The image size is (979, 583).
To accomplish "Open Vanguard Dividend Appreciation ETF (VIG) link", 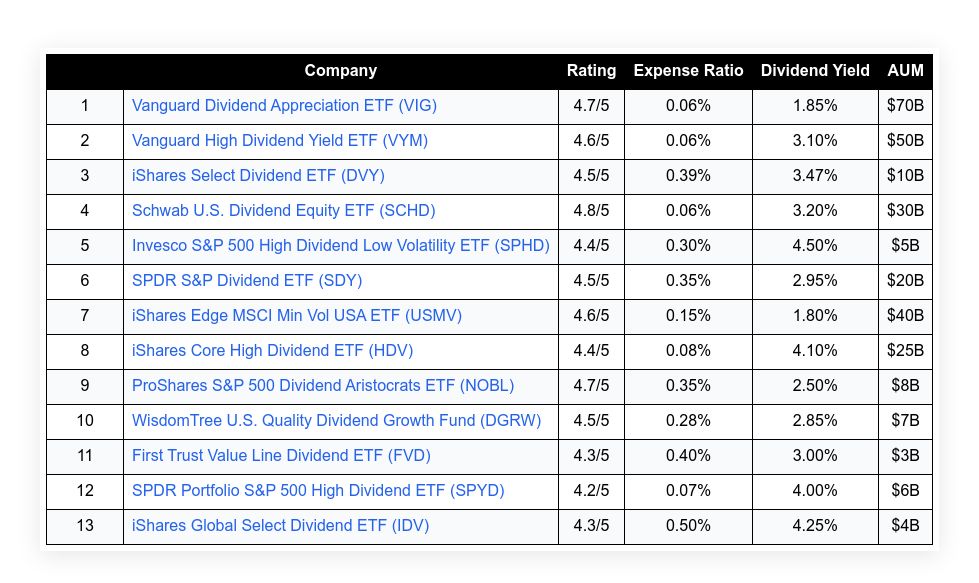I will [284, 106].
